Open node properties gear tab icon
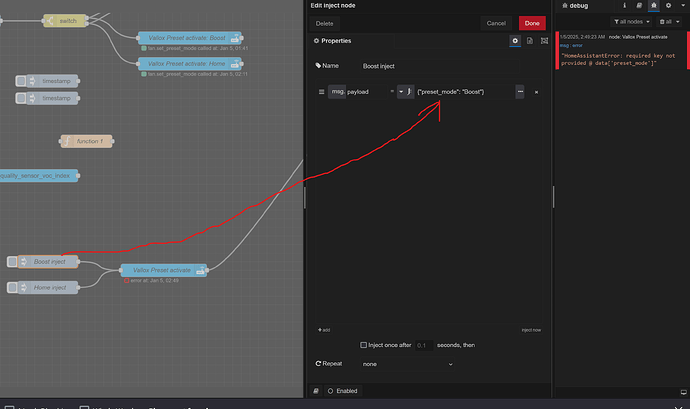The image size is (690, 409). [x=515, y=41]
